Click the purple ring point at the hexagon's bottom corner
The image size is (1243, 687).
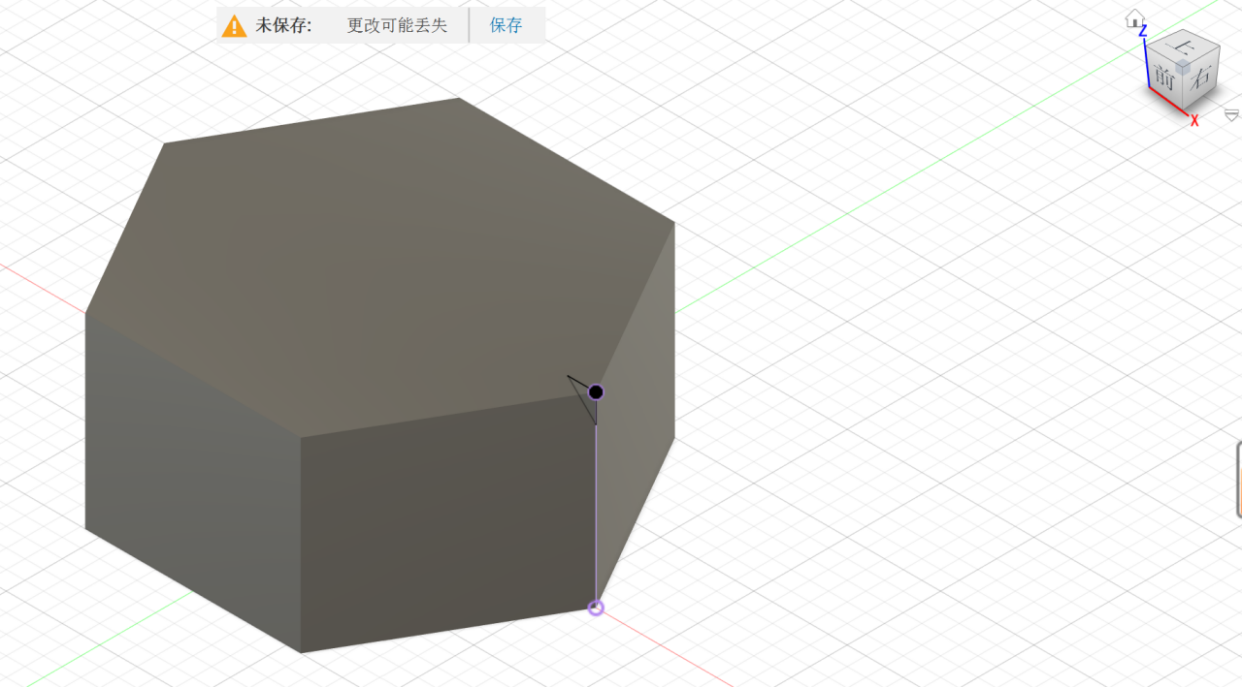point(596,607)
